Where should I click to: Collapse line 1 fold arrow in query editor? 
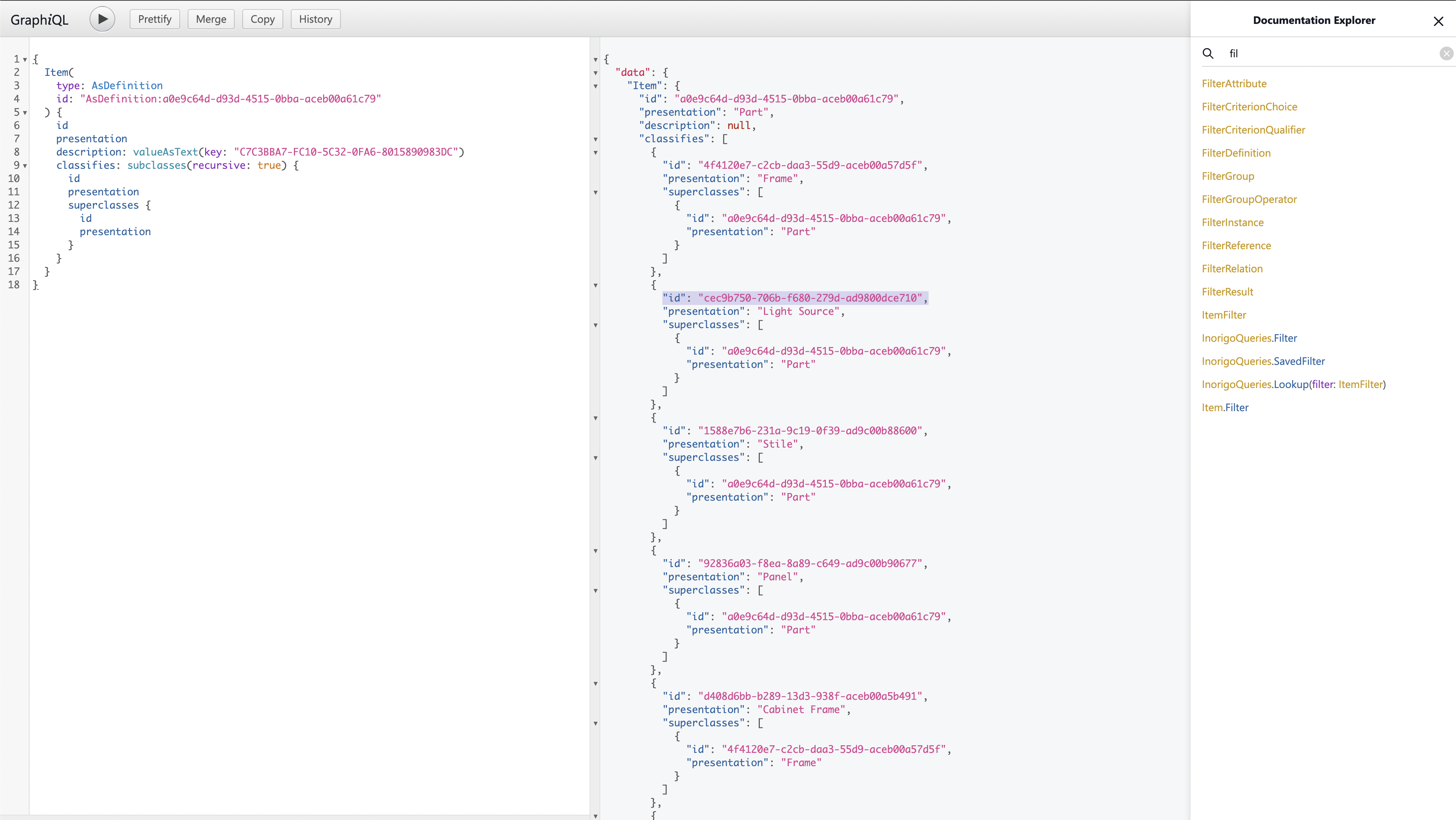pos(25,60)
